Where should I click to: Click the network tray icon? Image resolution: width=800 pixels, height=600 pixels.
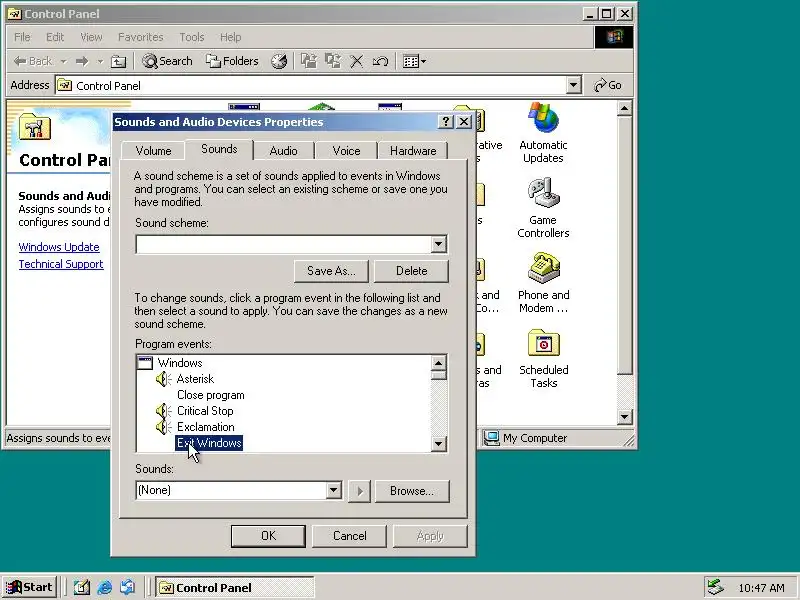click(715, 588)
